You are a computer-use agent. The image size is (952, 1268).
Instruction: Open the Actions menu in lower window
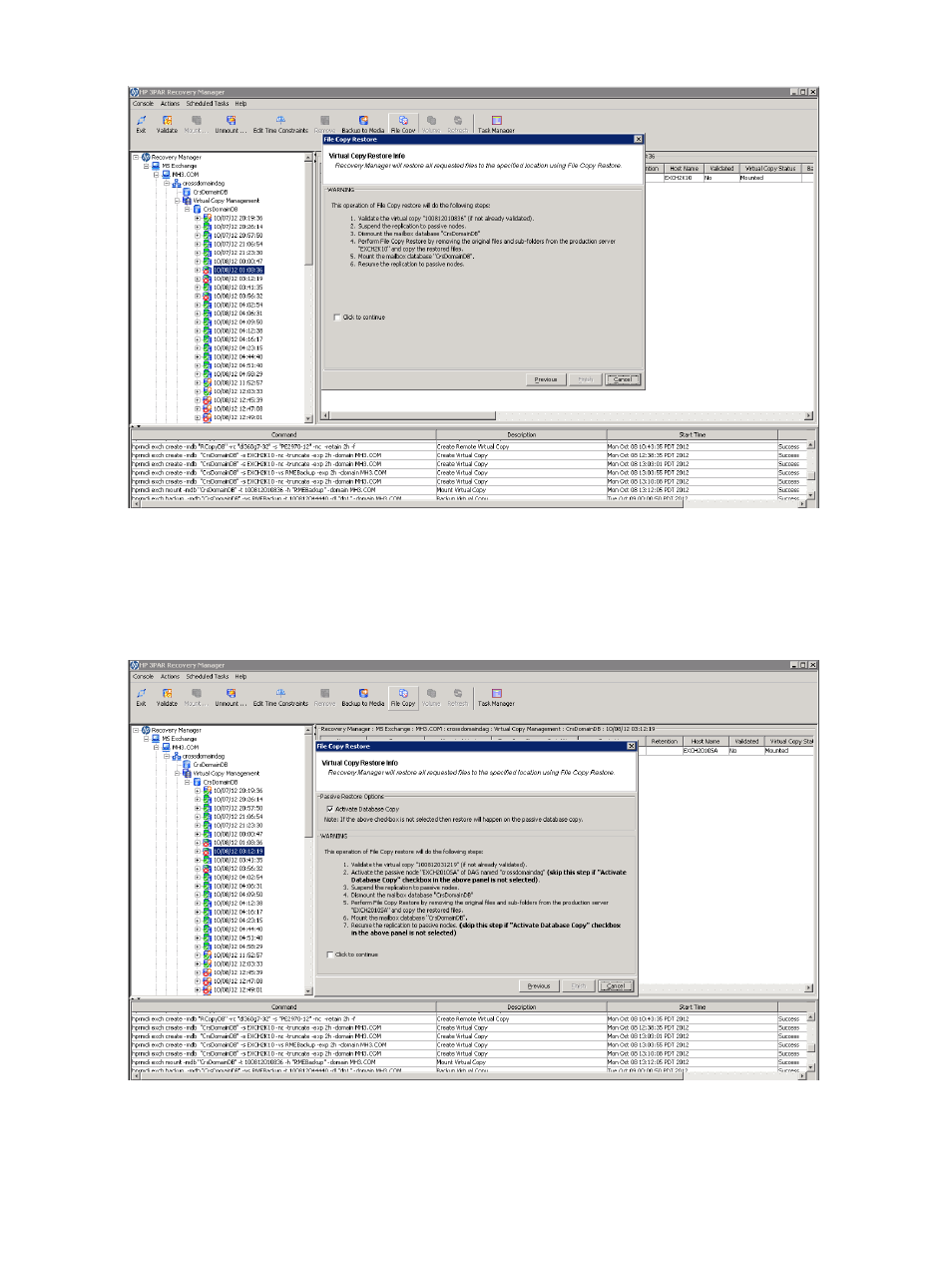point(171,677)
